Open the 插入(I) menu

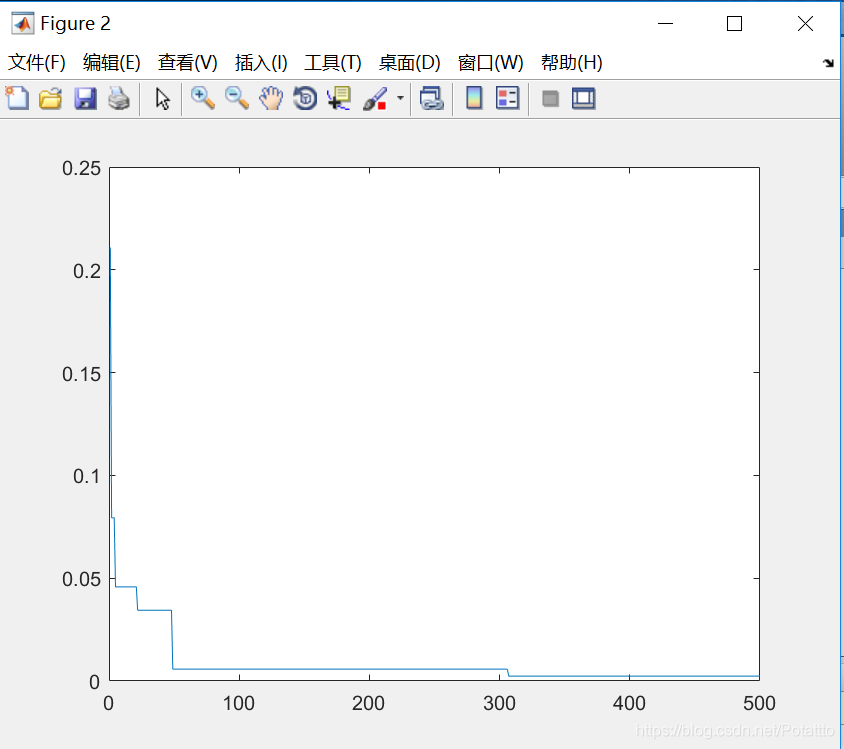(x=261, y=63)
